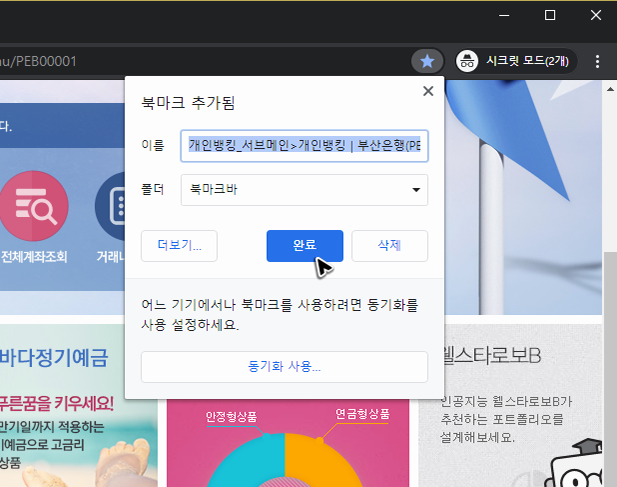617x487 pixels.
Task: Click the address bar URL text
Action: click(38, 61)
